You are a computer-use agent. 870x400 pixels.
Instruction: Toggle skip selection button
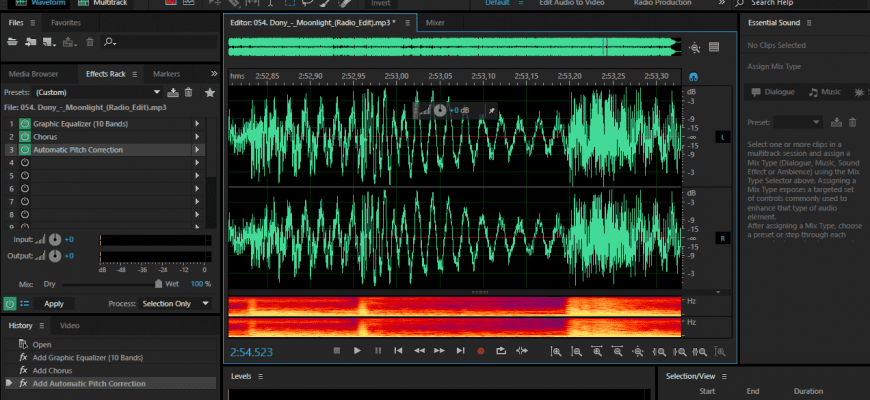click(x=522, y=351)
